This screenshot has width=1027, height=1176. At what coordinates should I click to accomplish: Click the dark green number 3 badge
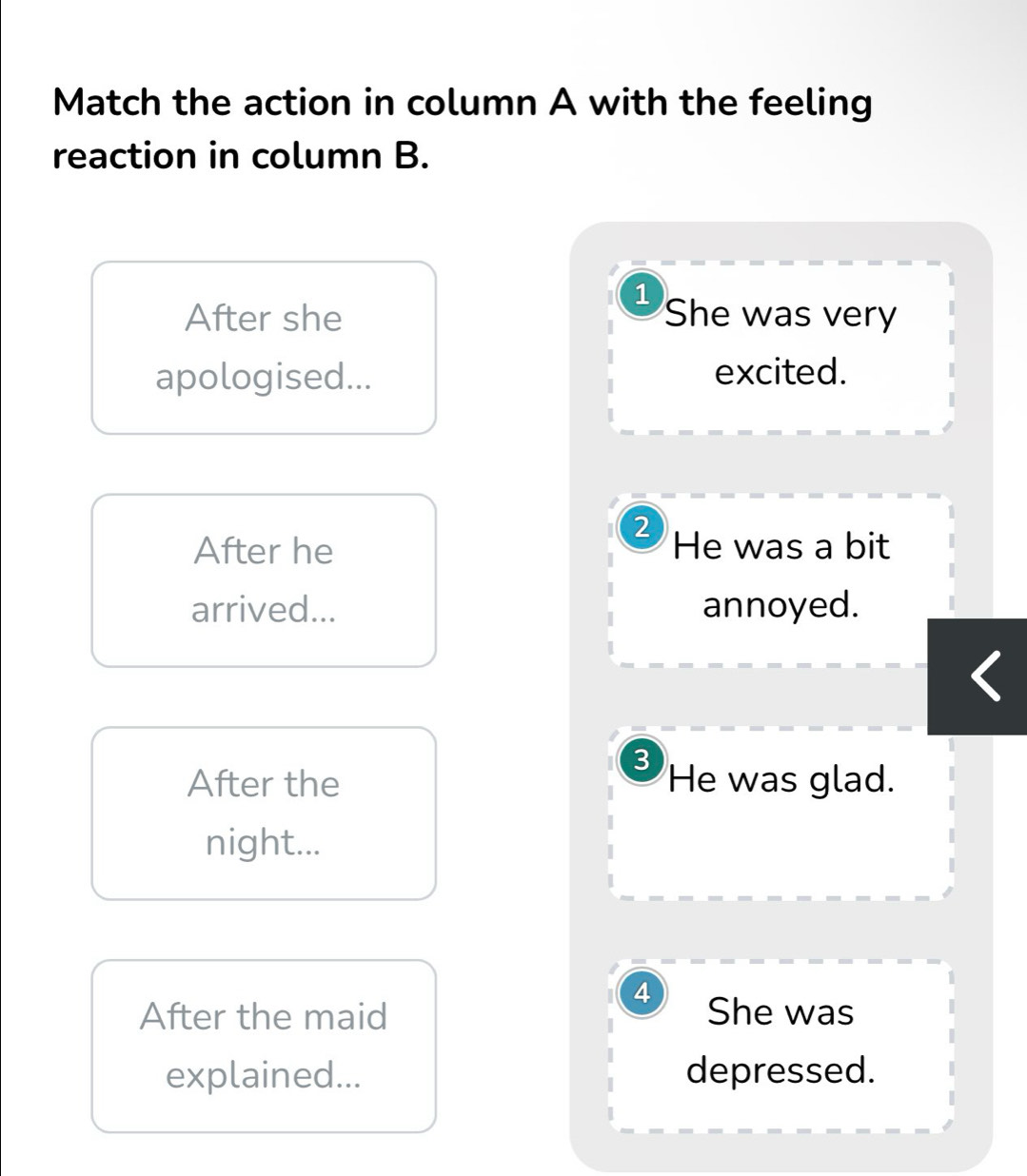(642, 760)
